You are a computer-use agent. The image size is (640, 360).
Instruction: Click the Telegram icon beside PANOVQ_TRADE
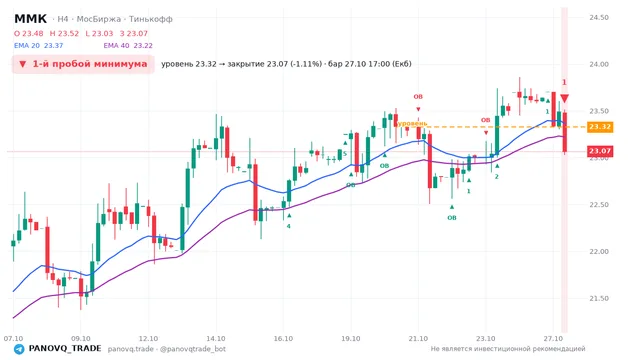(19, 349)
